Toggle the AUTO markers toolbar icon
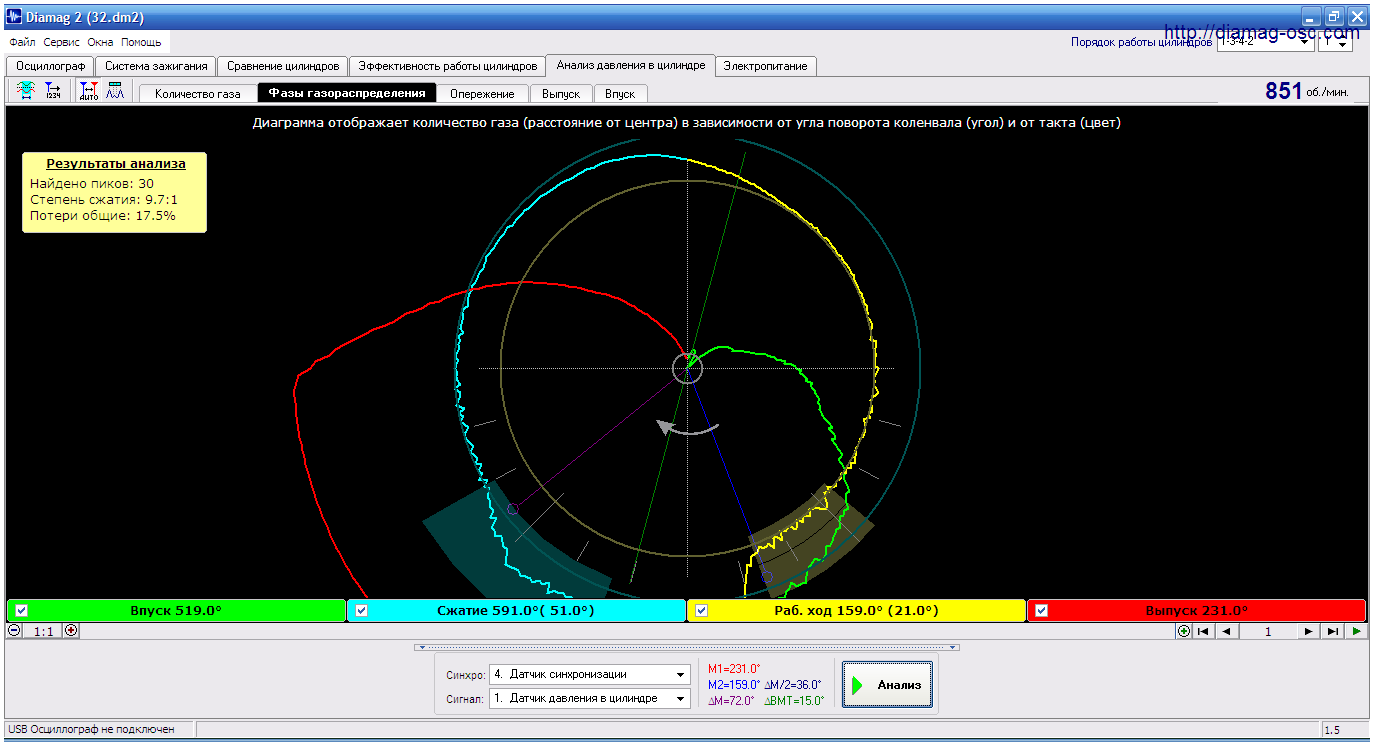This screenshot has width=1374, height=742. click(x=88, y=91)
